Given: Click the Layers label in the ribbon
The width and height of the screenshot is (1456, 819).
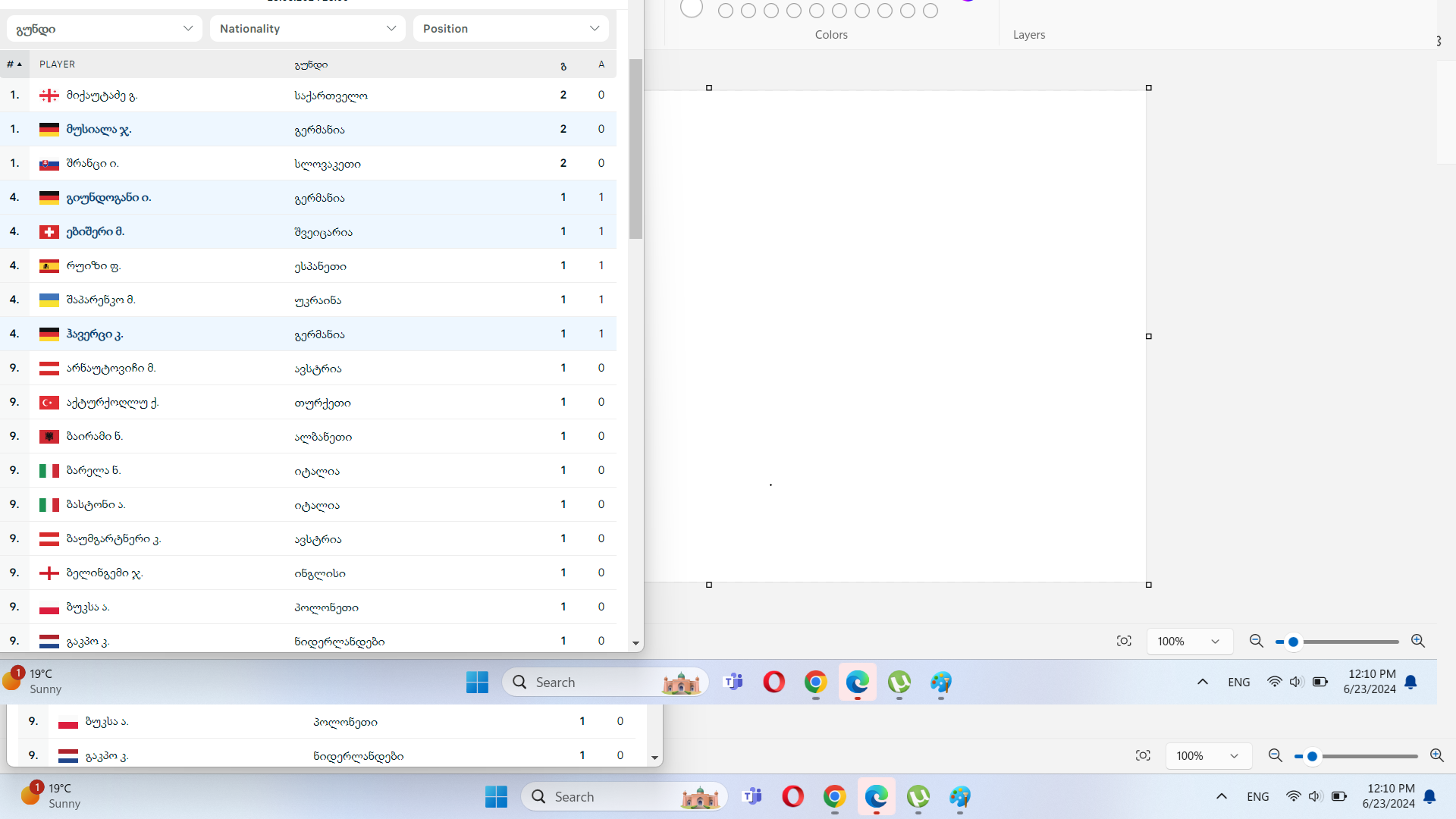Looking at the screenshot, I should pos(1028,35).
